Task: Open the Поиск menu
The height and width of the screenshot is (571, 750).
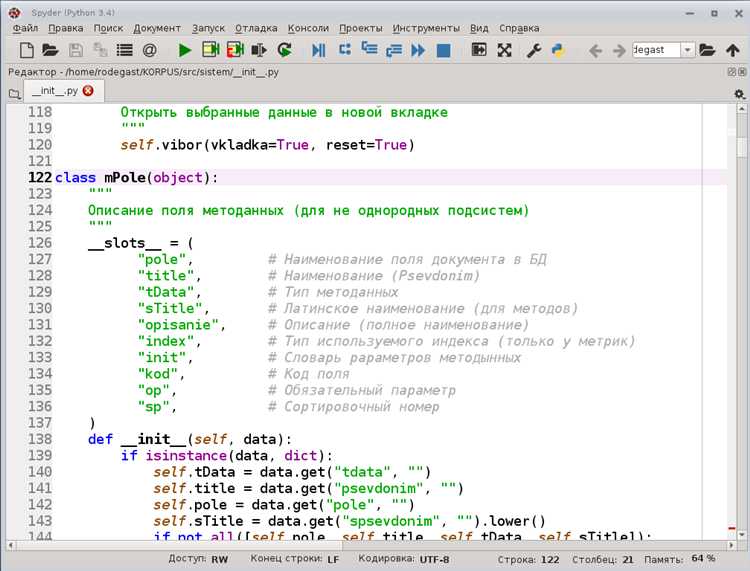Action: [108, 28]
